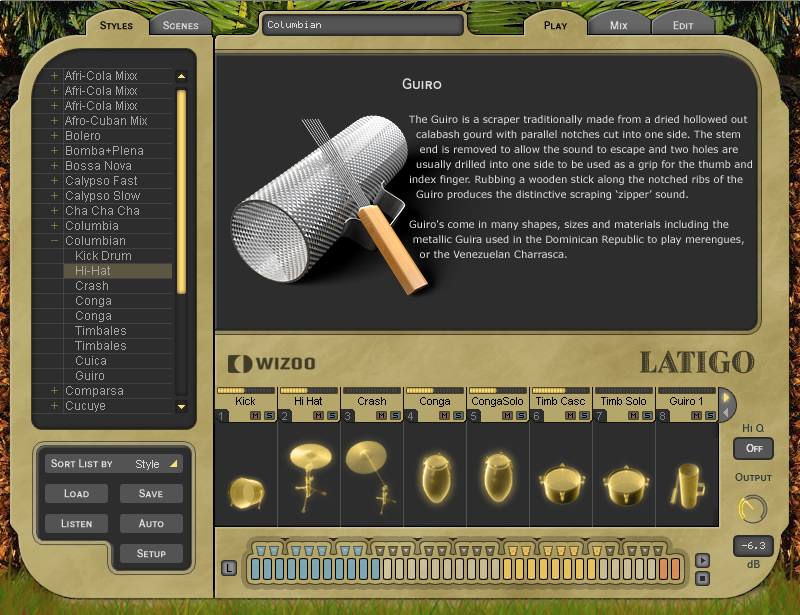The width and height of the screenshot is (800, 615).
Task: Click the scroll down arrow of the styles list
Action: tap(181, 407)
